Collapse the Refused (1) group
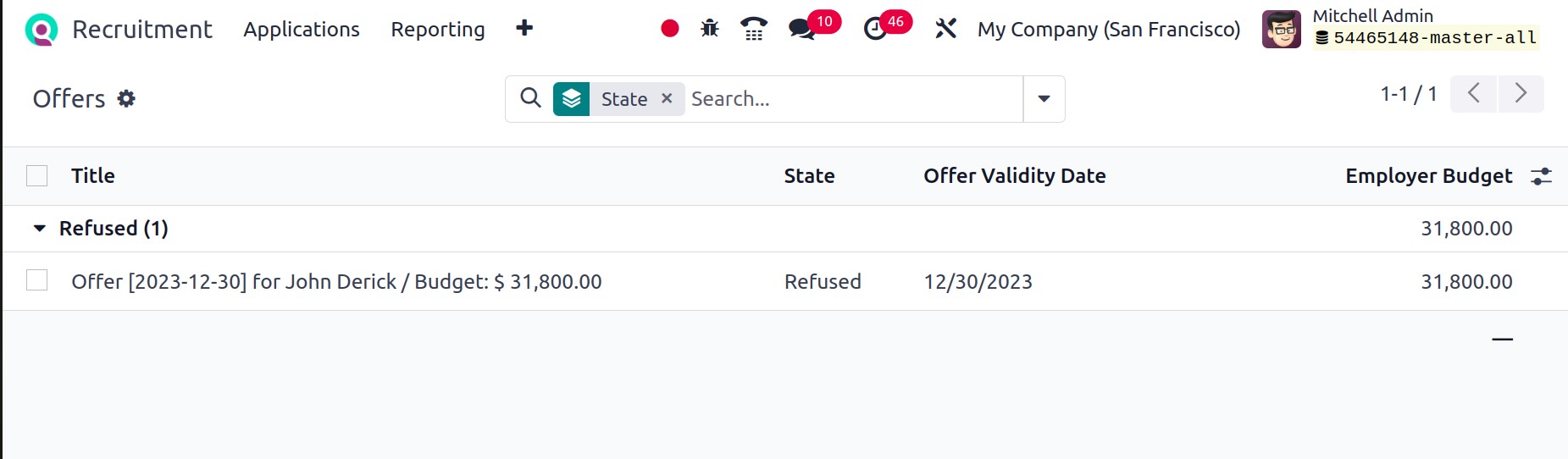The height and width of the screenshot is (459, 1568). pos(40,229)
